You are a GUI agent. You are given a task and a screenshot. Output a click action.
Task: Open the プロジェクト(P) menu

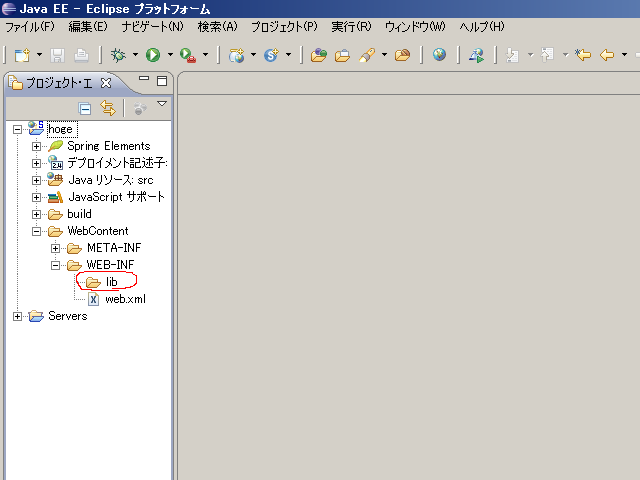point(284,26)
